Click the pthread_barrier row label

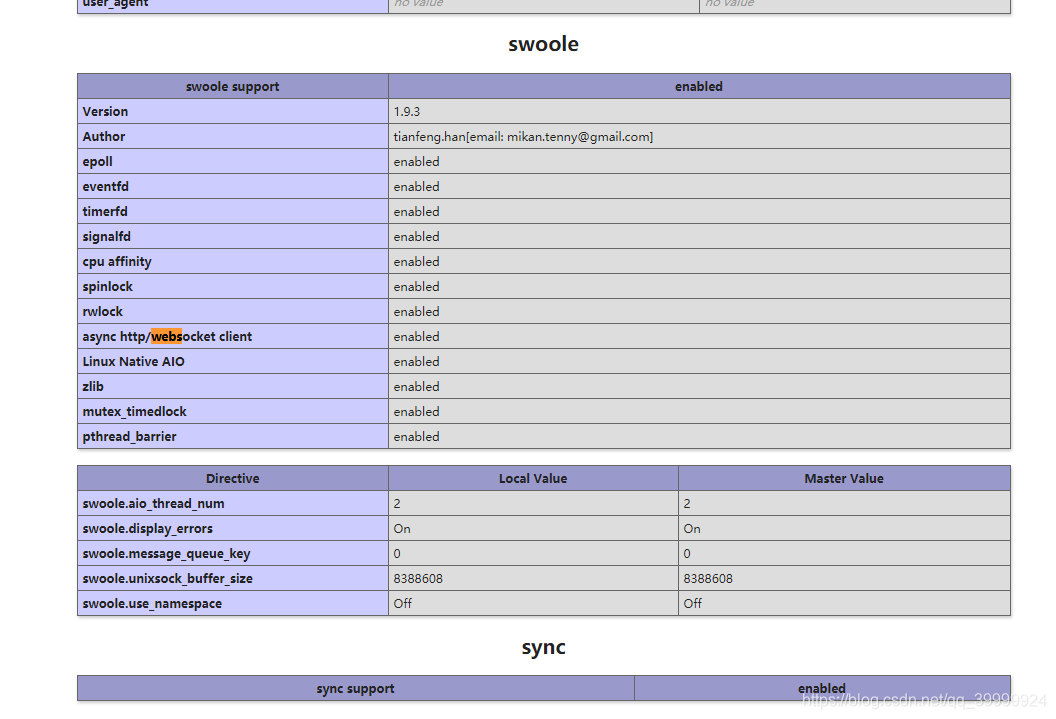[129, 436]
